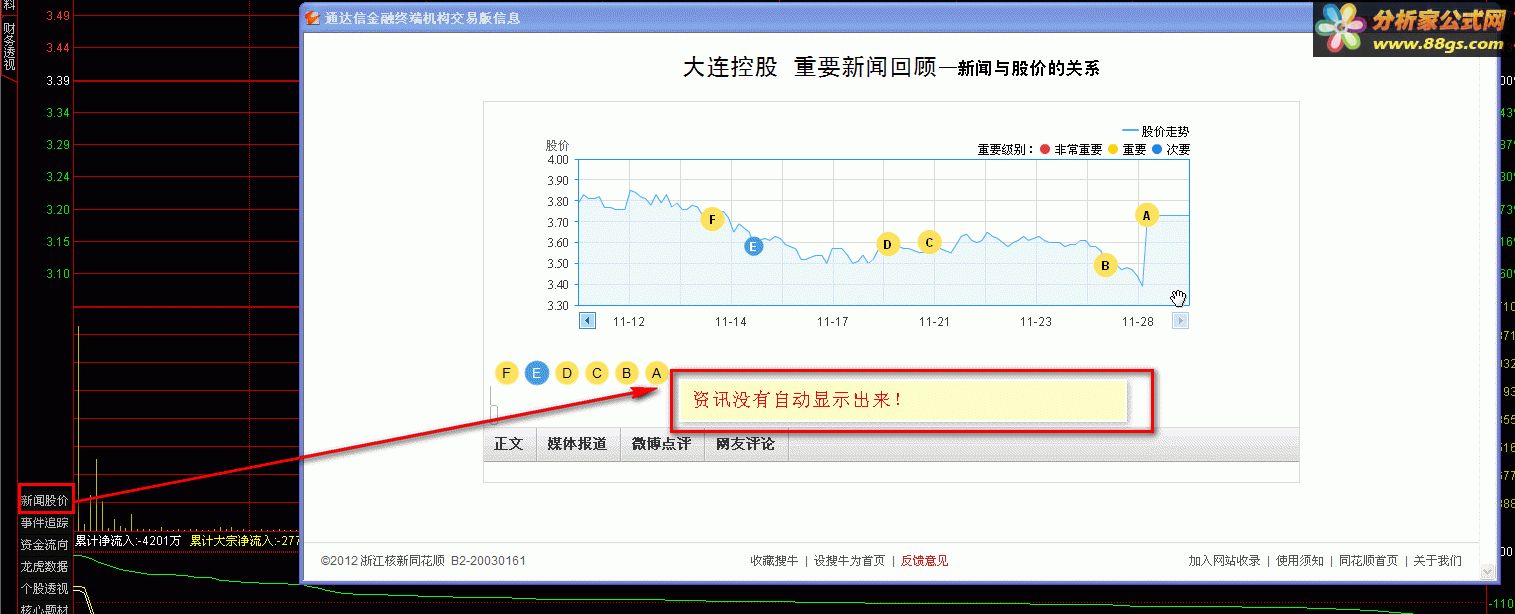Click the 股价走势 legend entry
Image resolution: width=1515 pixels, height=614 pixels.
pyautogui.click(x=1156, y=131)
